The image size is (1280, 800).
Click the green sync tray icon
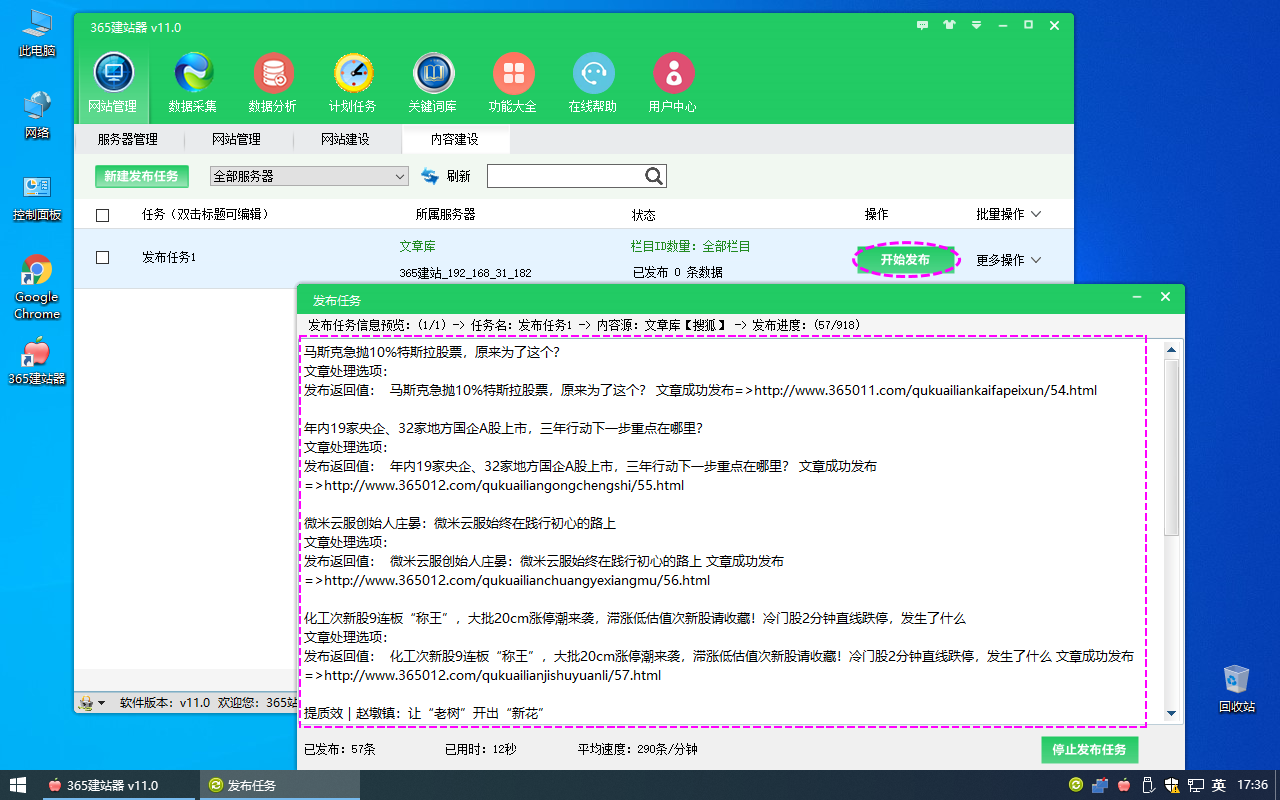pyautogui.click(x=1076, y=785)
